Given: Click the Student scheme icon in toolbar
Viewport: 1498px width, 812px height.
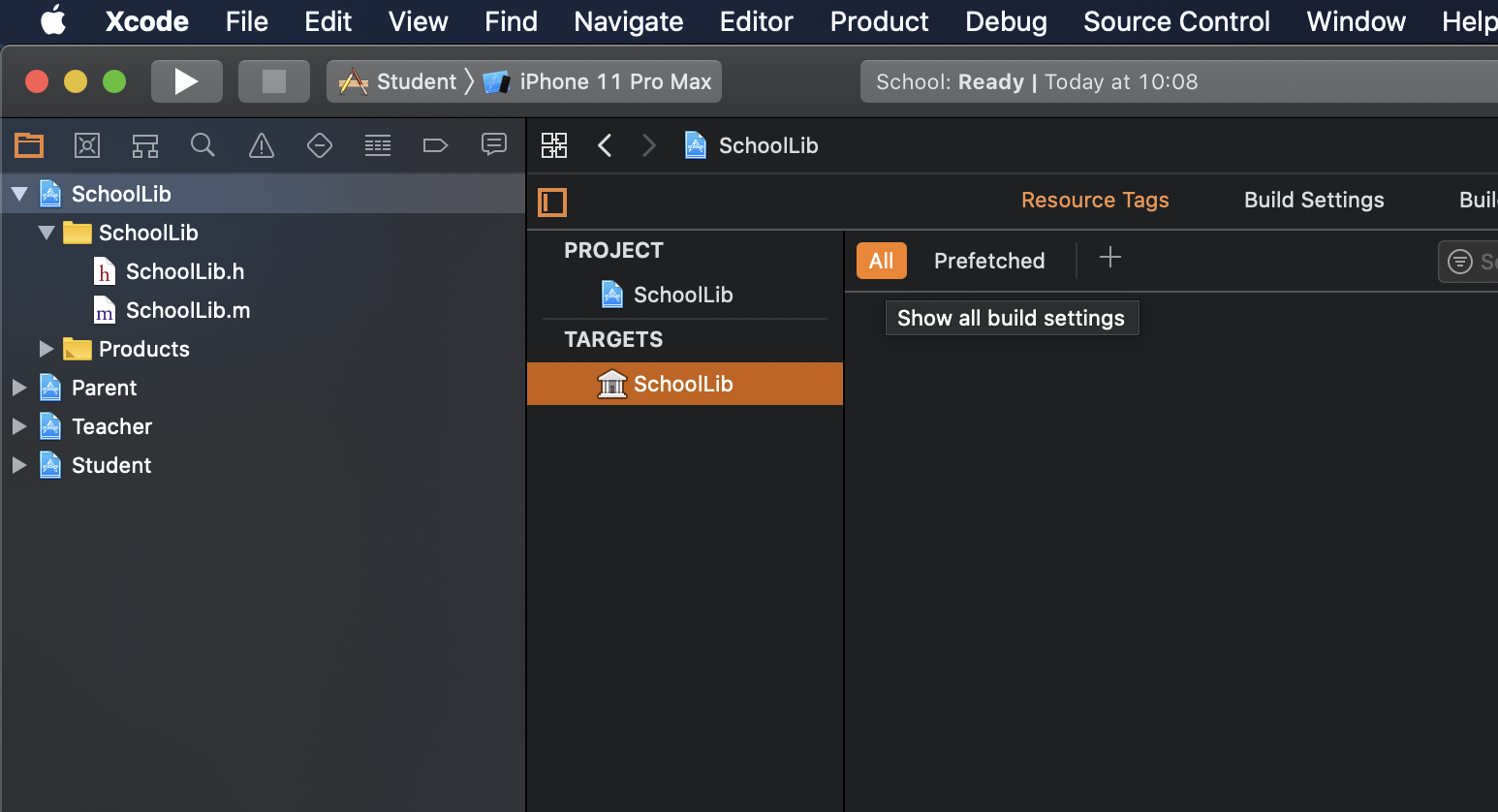Looking at the screenshot, I should click(x=354, y=82).
